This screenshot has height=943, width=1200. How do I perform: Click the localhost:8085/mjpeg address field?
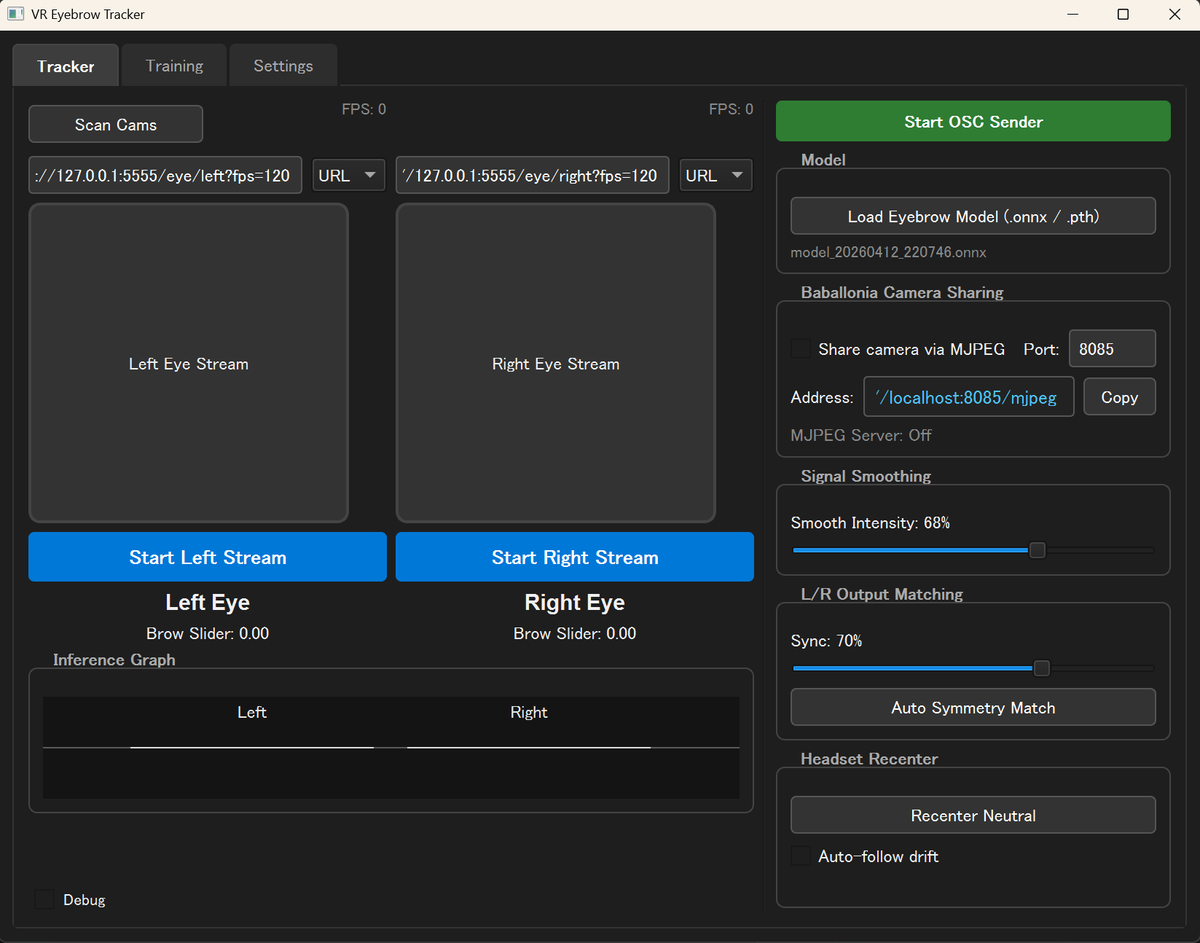(969, 397)
